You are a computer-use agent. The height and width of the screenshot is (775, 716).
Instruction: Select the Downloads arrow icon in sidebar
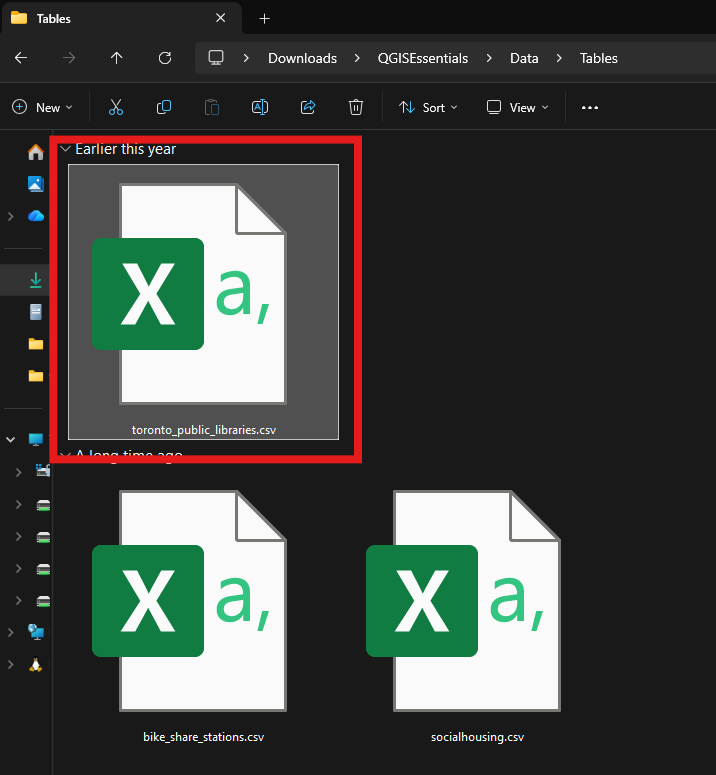coord(36,280)
